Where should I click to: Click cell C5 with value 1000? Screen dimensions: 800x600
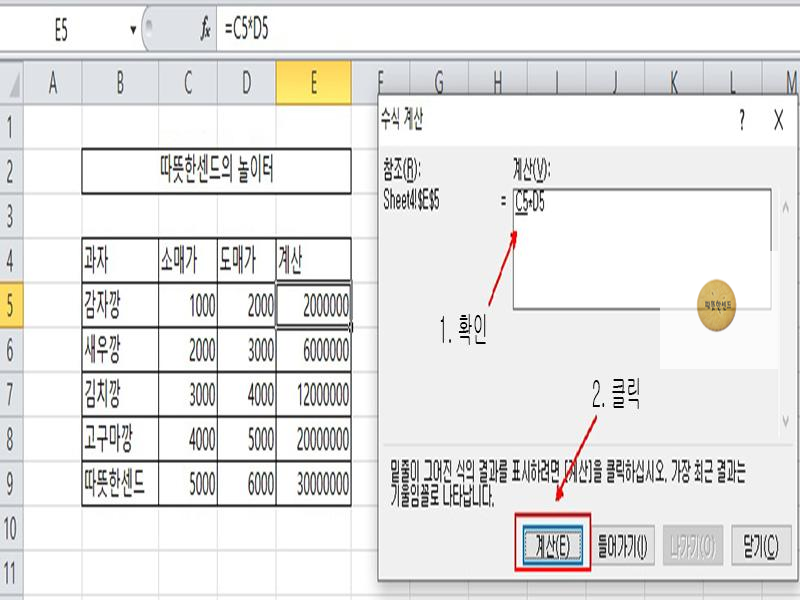pos(188,305)
